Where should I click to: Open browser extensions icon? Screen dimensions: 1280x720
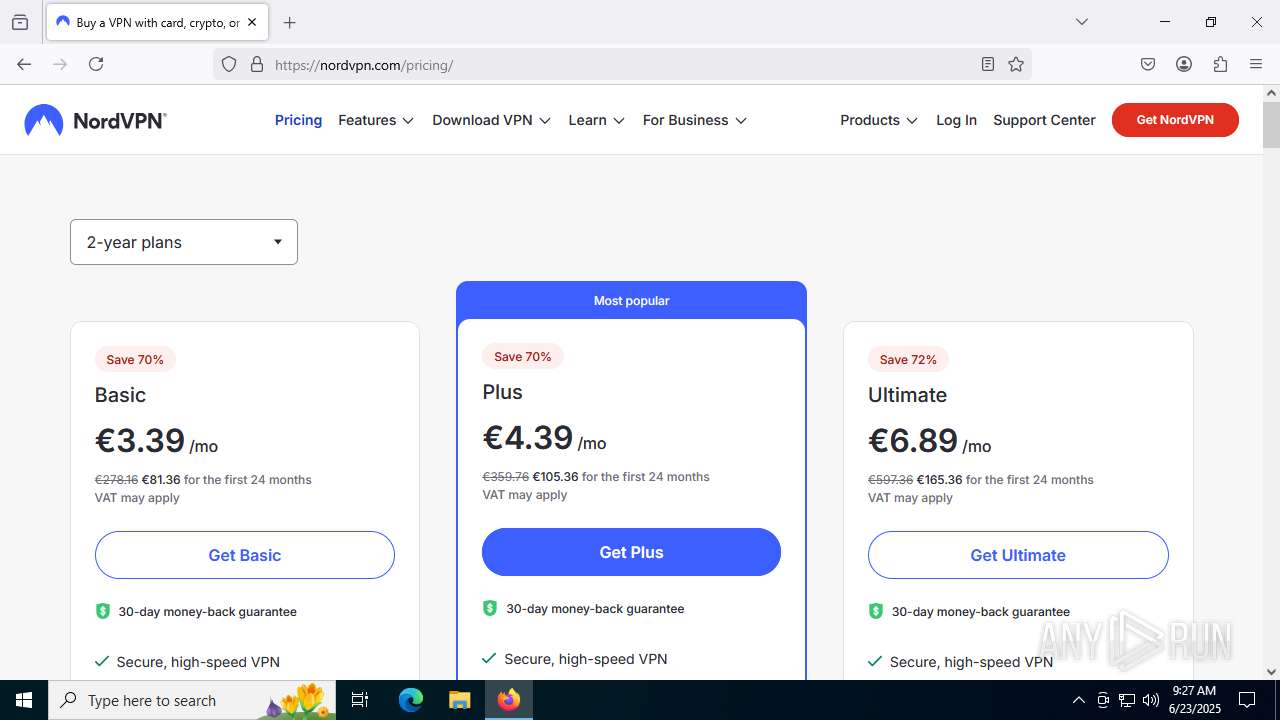(x=1220, y=64)
